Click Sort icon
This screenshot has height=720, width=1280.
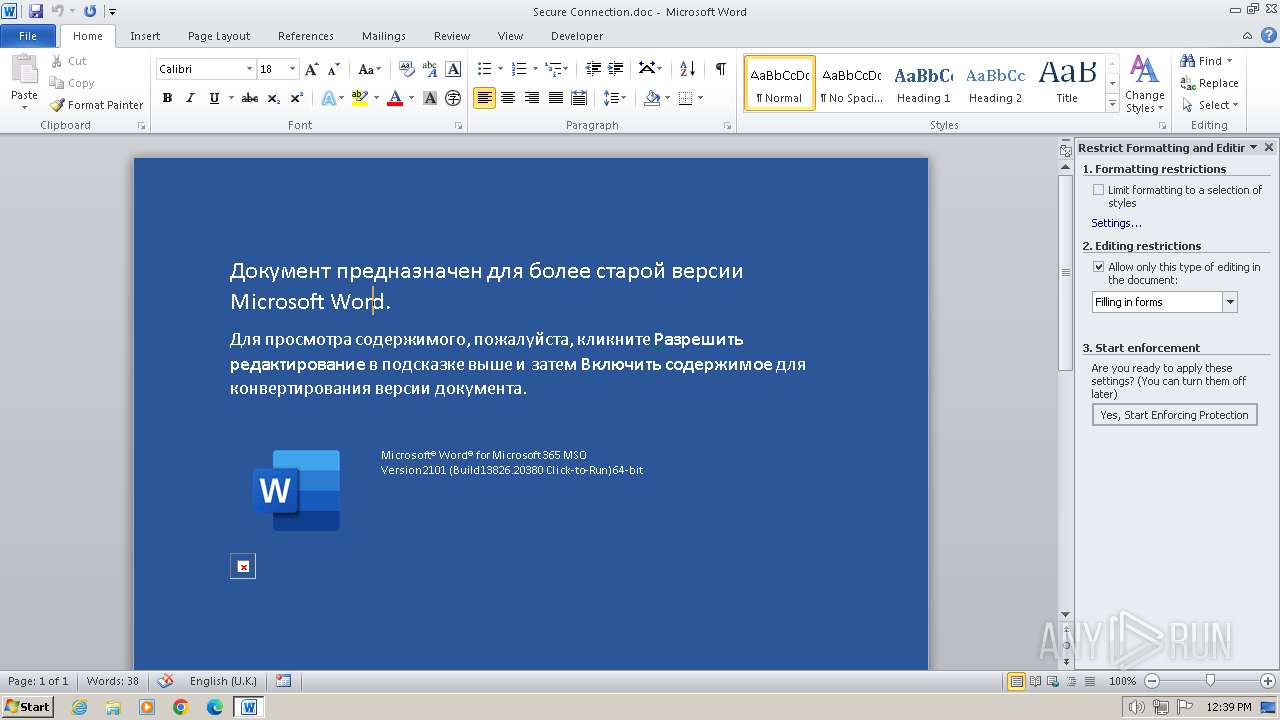point(687,69)
